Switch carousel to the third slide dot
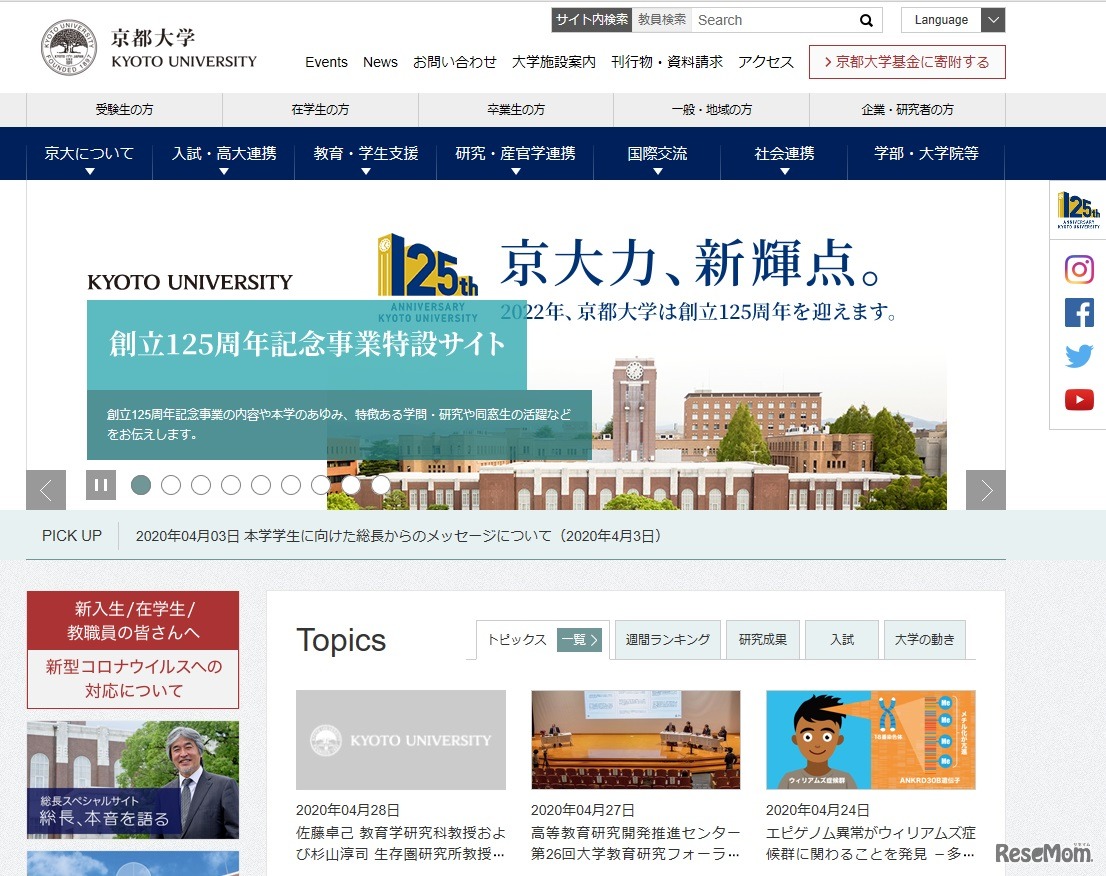 201,484
